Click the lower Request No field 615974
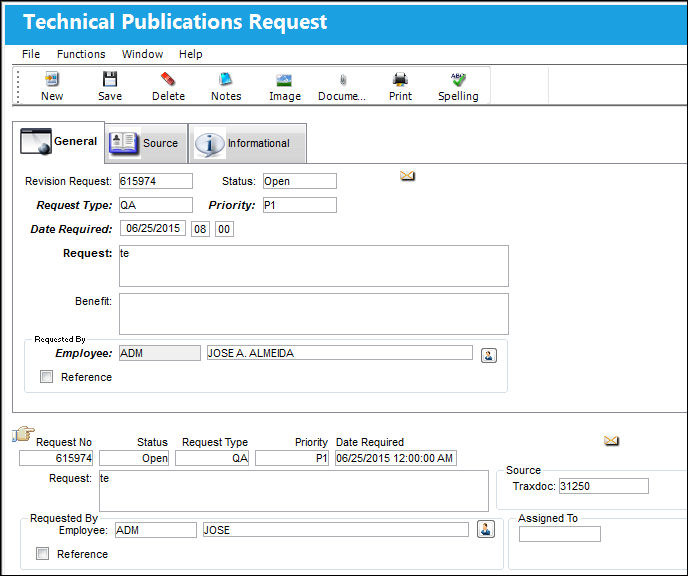This screenshot has height=576, width=688. 56,458
